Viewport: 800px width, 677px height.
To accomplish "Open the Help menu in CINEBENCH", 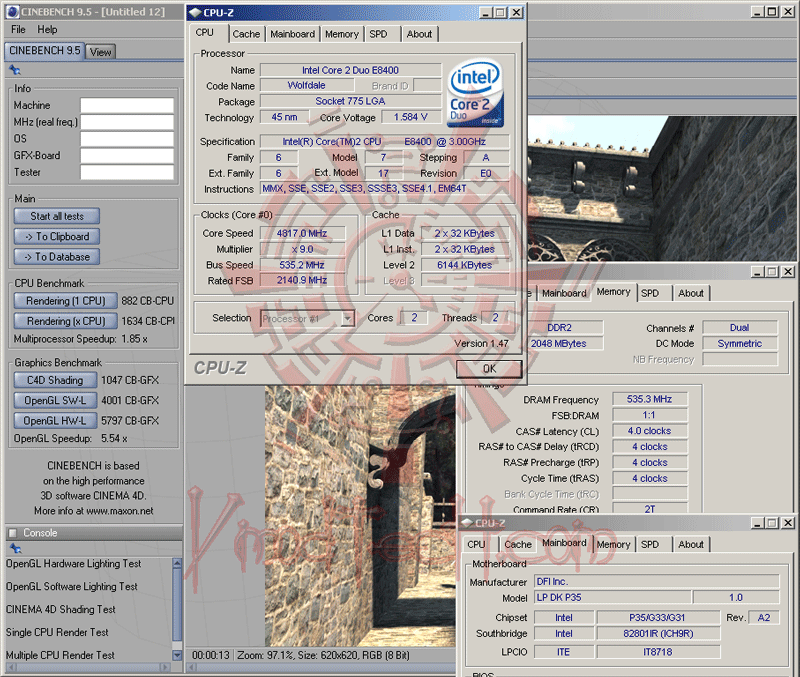I will (47, 30).
